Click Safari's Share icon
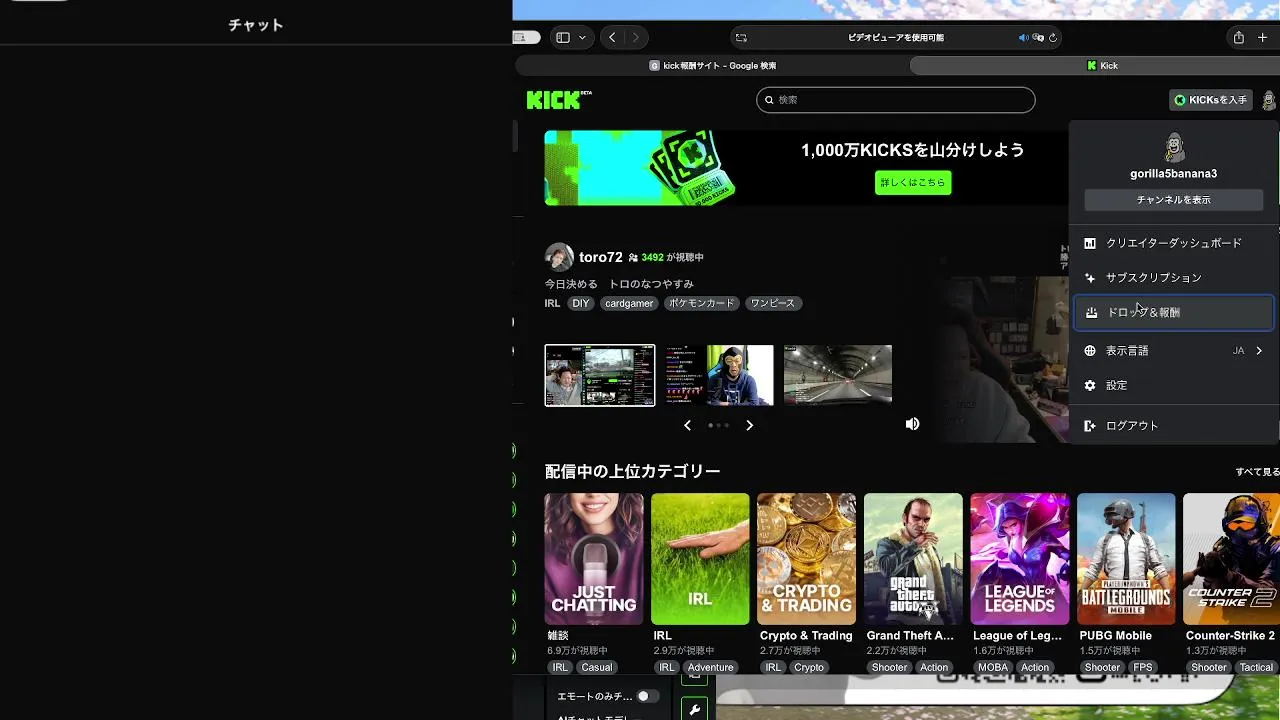 pyautogui.click(x=1238, y=38)
